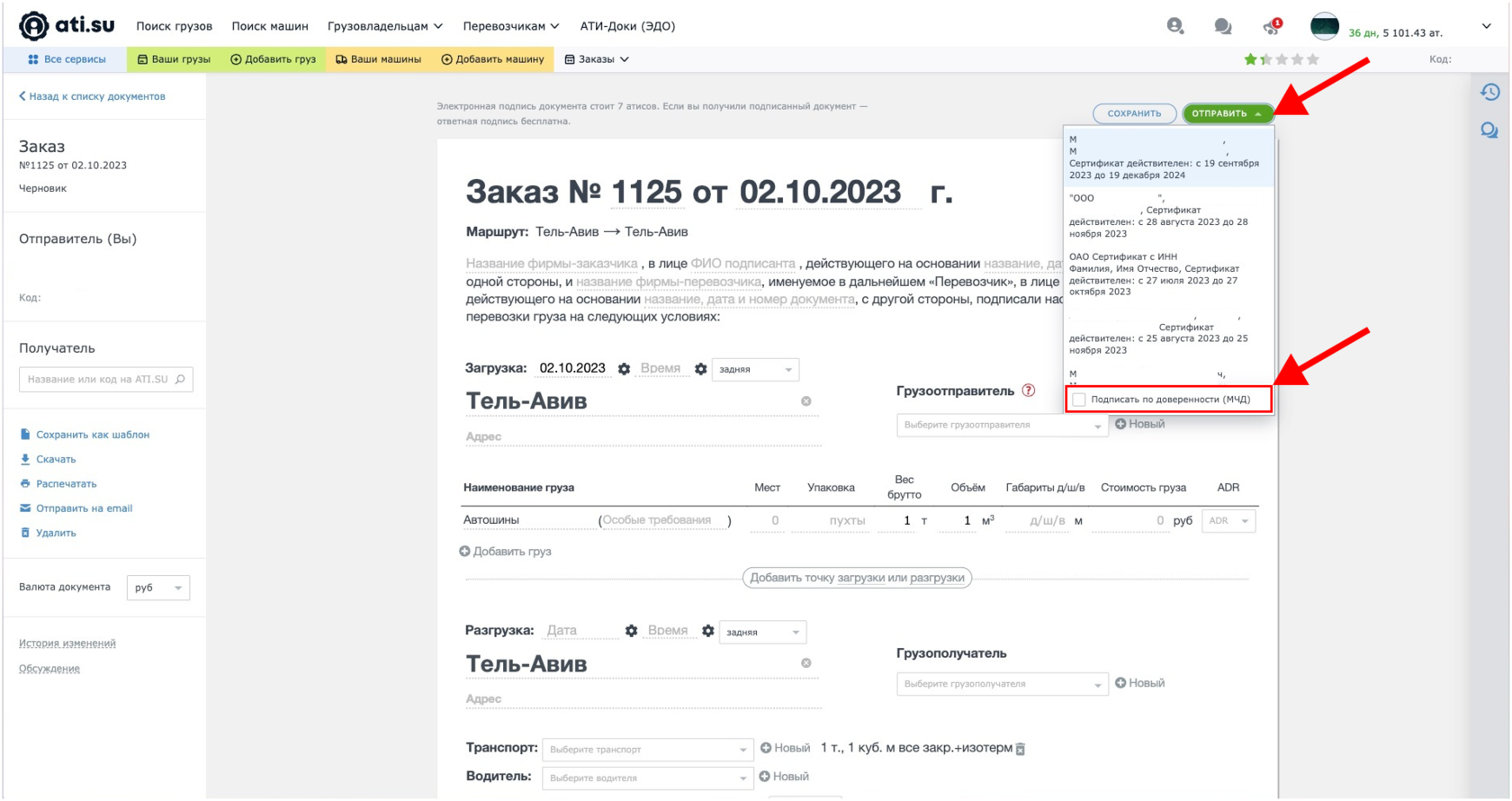This screenshot has height=801, width=1512.
Task: Open the user profile icon in header
Action: 1174,25
